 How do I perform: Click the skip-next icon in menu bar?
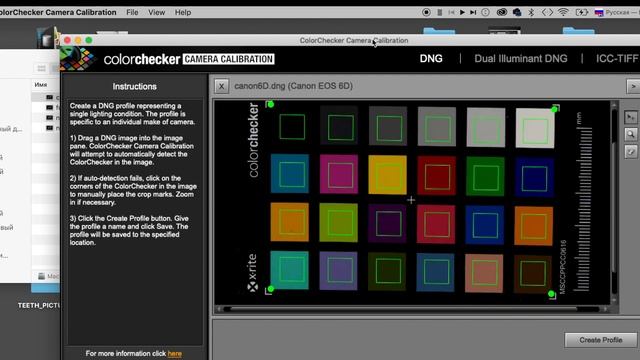point(473,12)
